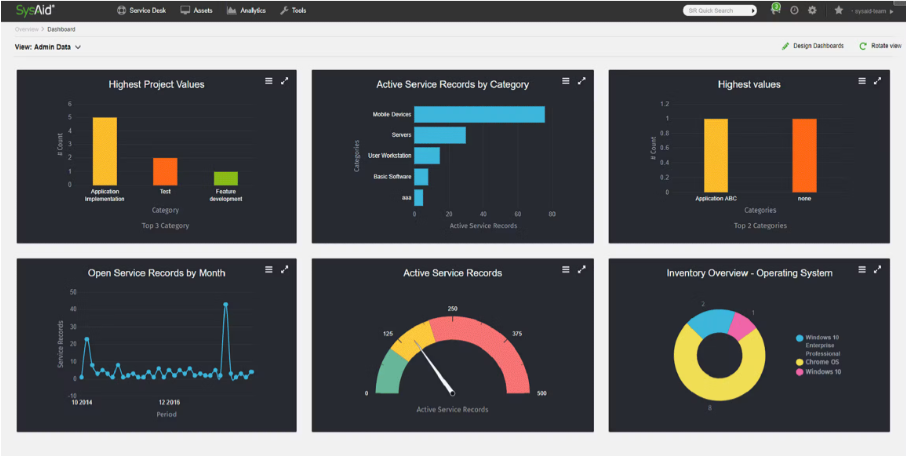Open the Service Desk menu
The image size is (906, 456).
(142, 10)
